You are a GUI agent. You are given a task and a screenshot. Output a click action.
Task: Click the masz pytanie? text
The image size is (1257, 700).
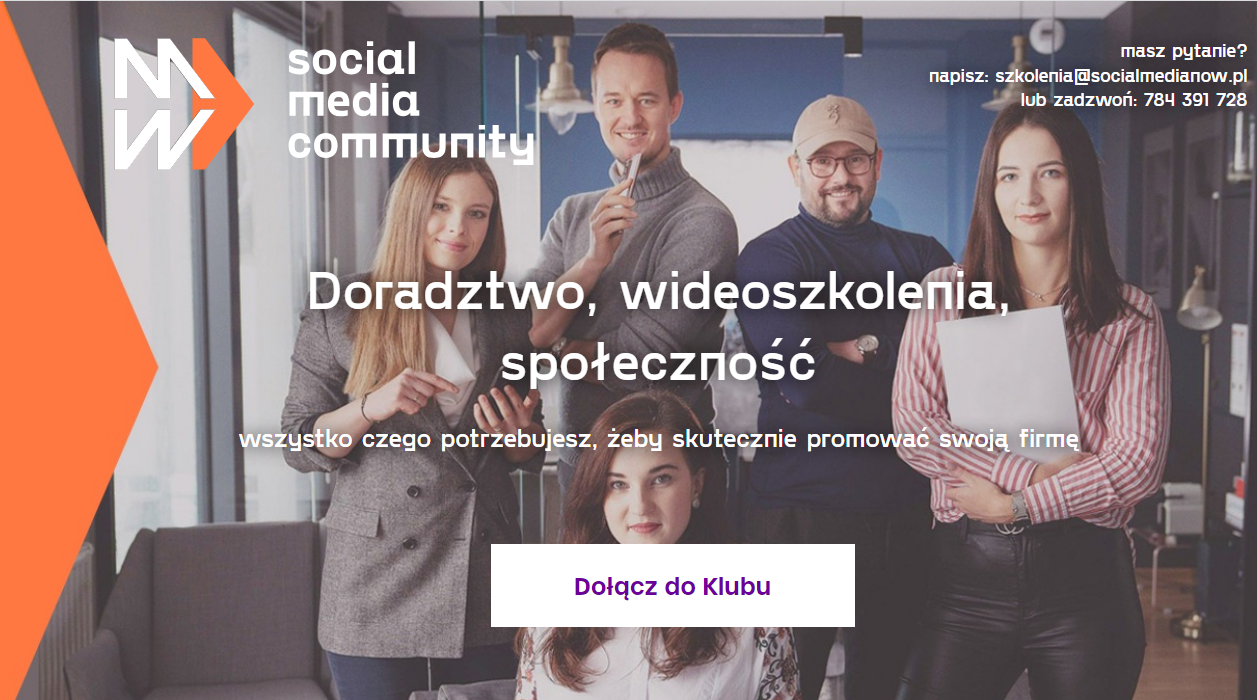[1184, 51]
